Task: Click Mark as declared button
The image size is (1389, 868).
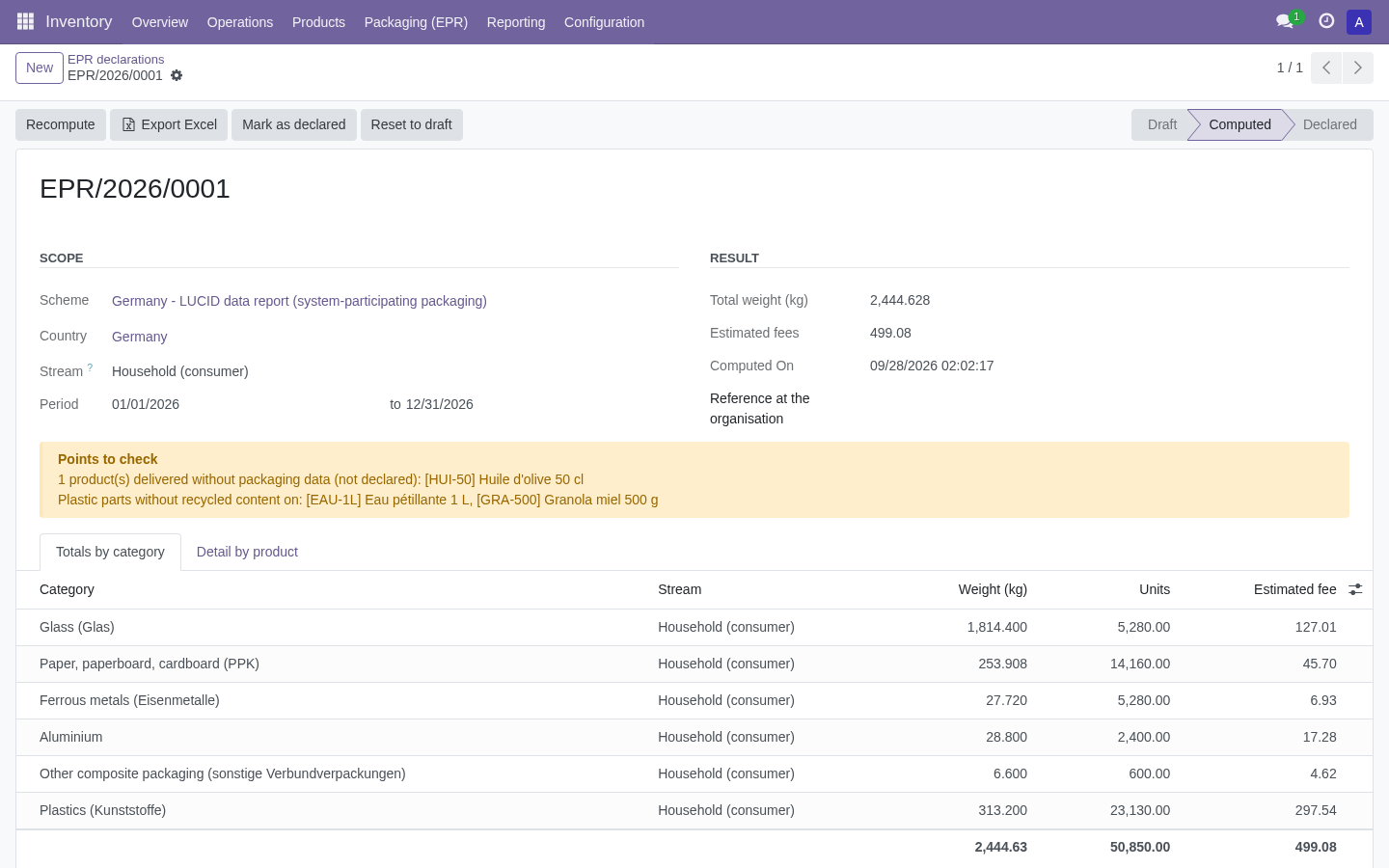Action: click(294, 124)
